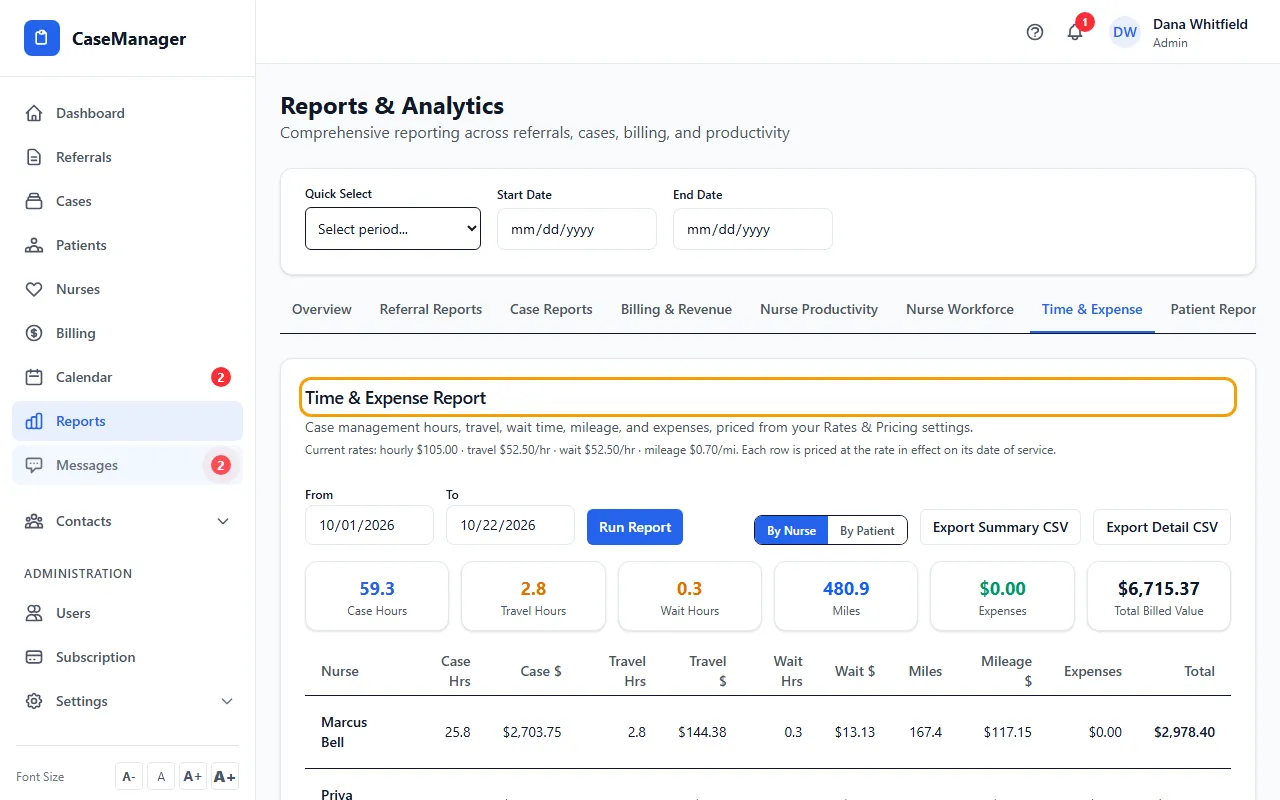Click the Run Report button
The image size is (1280, 800).
(635, 527)
